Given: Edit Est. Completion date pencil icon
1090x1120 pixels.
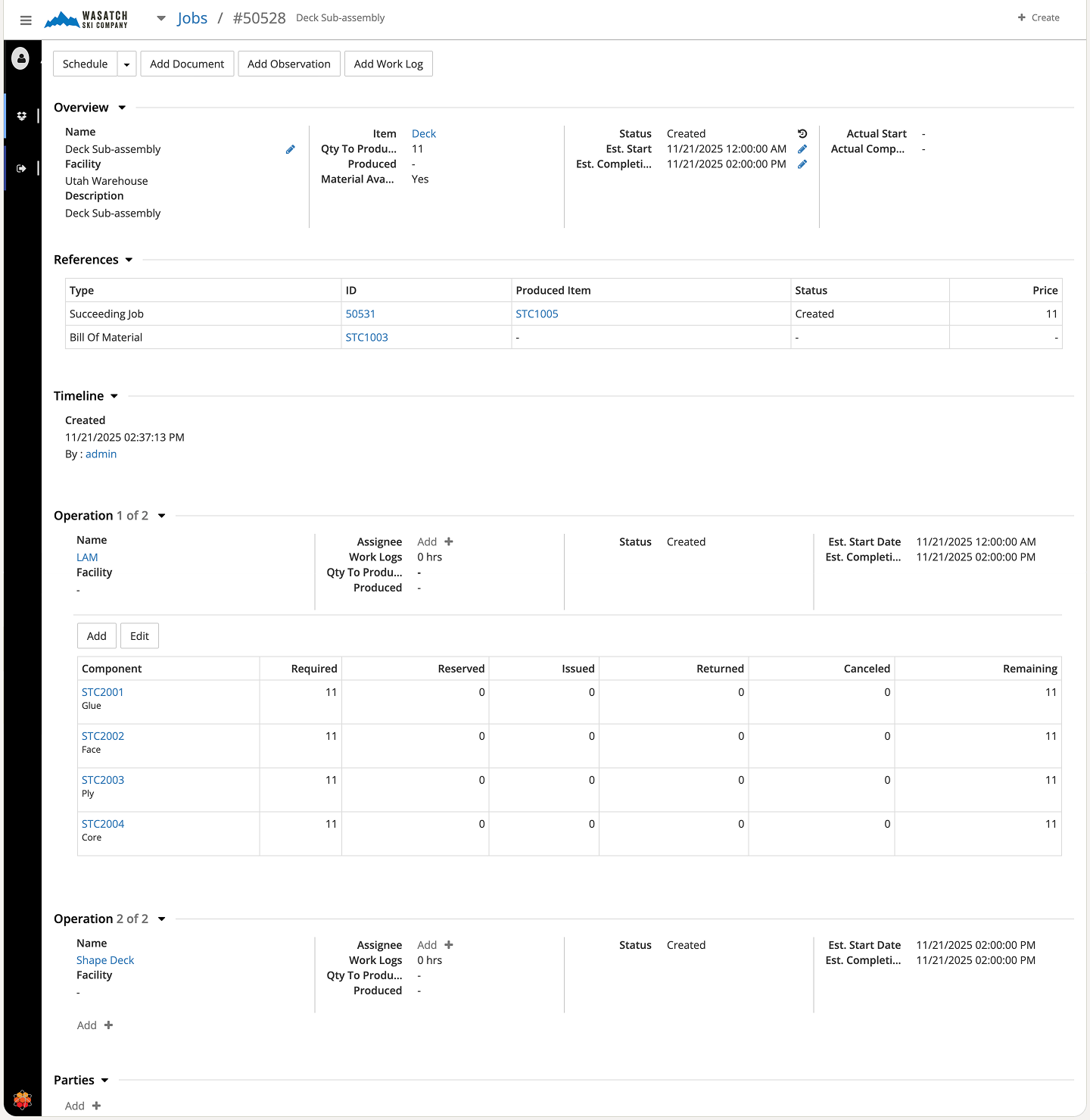Looking at the screenshot, I should point(802,164).
